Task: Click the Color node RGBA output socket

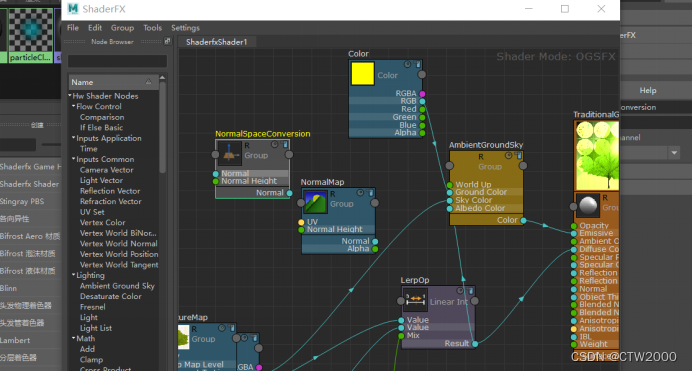Action: 423,93
